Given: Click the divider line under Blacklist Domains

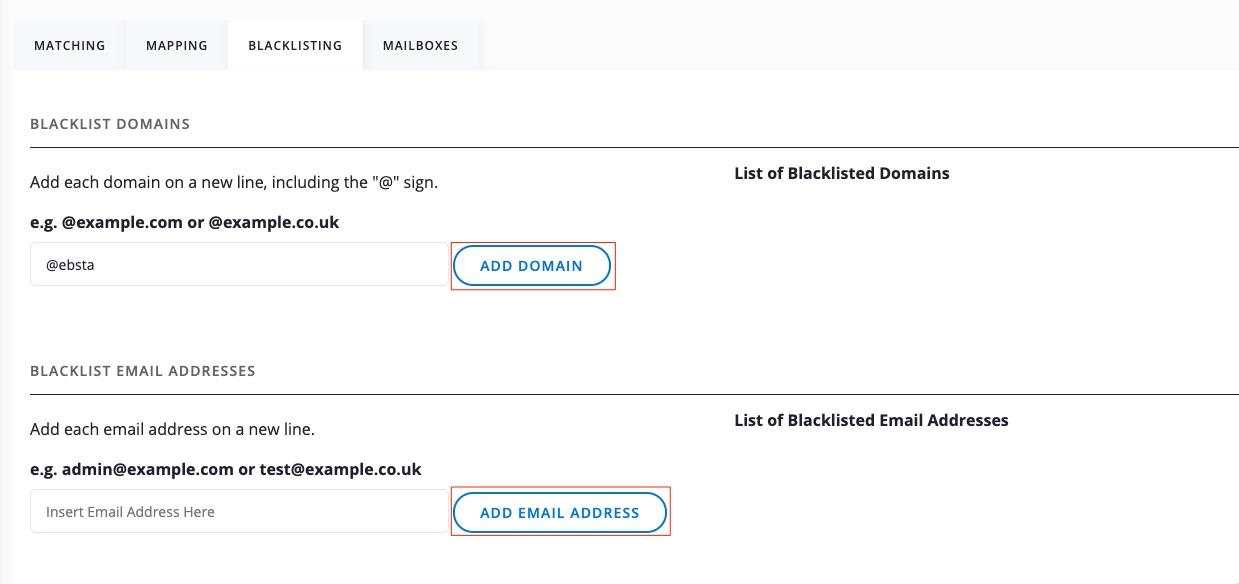Looking at the screenshot, I should tap(634, 148).
